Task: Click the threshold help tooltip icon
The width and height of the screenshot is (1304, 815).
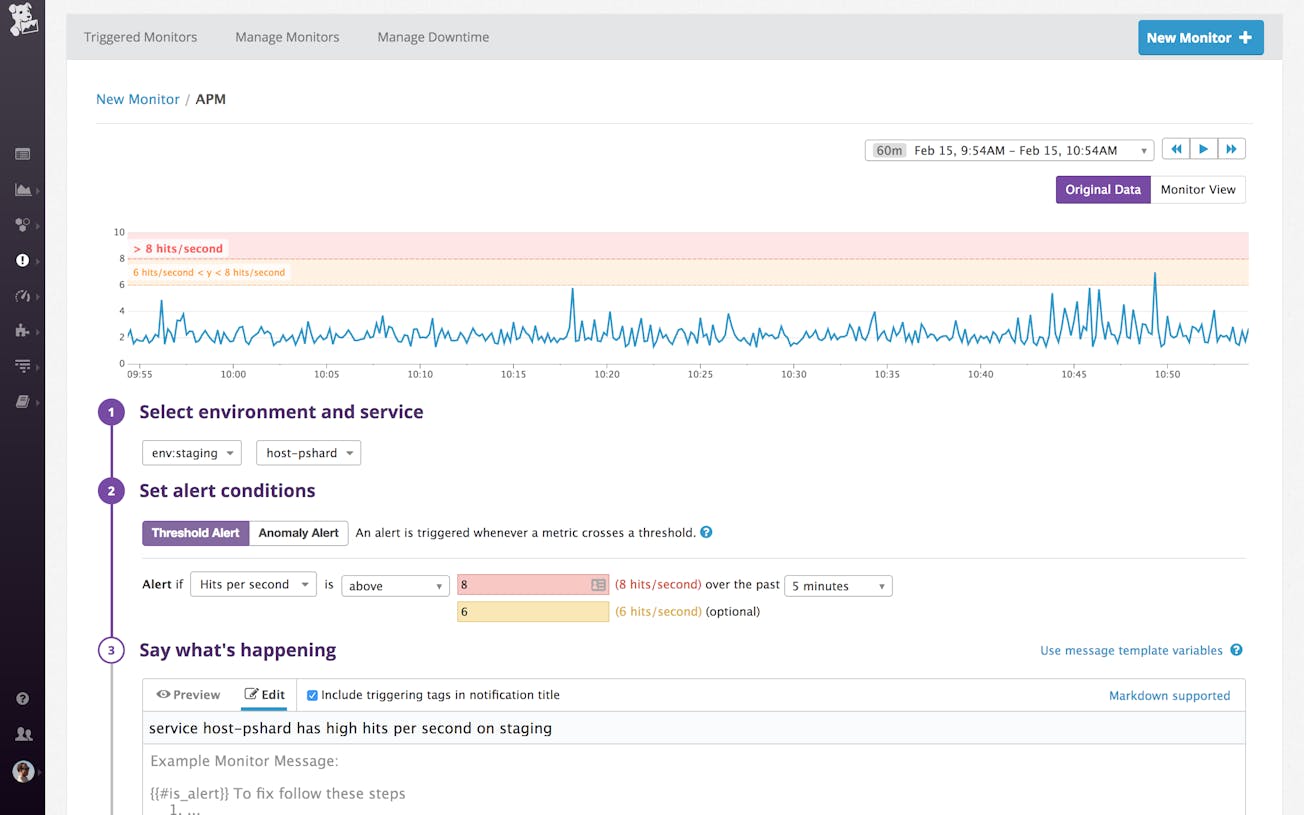Action: [x=706, y=532]
